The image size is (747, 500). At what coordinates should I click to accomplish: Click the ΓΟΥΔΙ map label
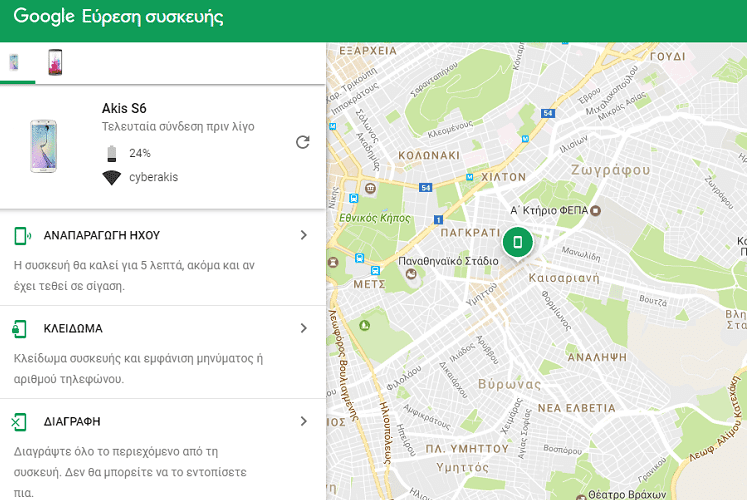(667, 56)
